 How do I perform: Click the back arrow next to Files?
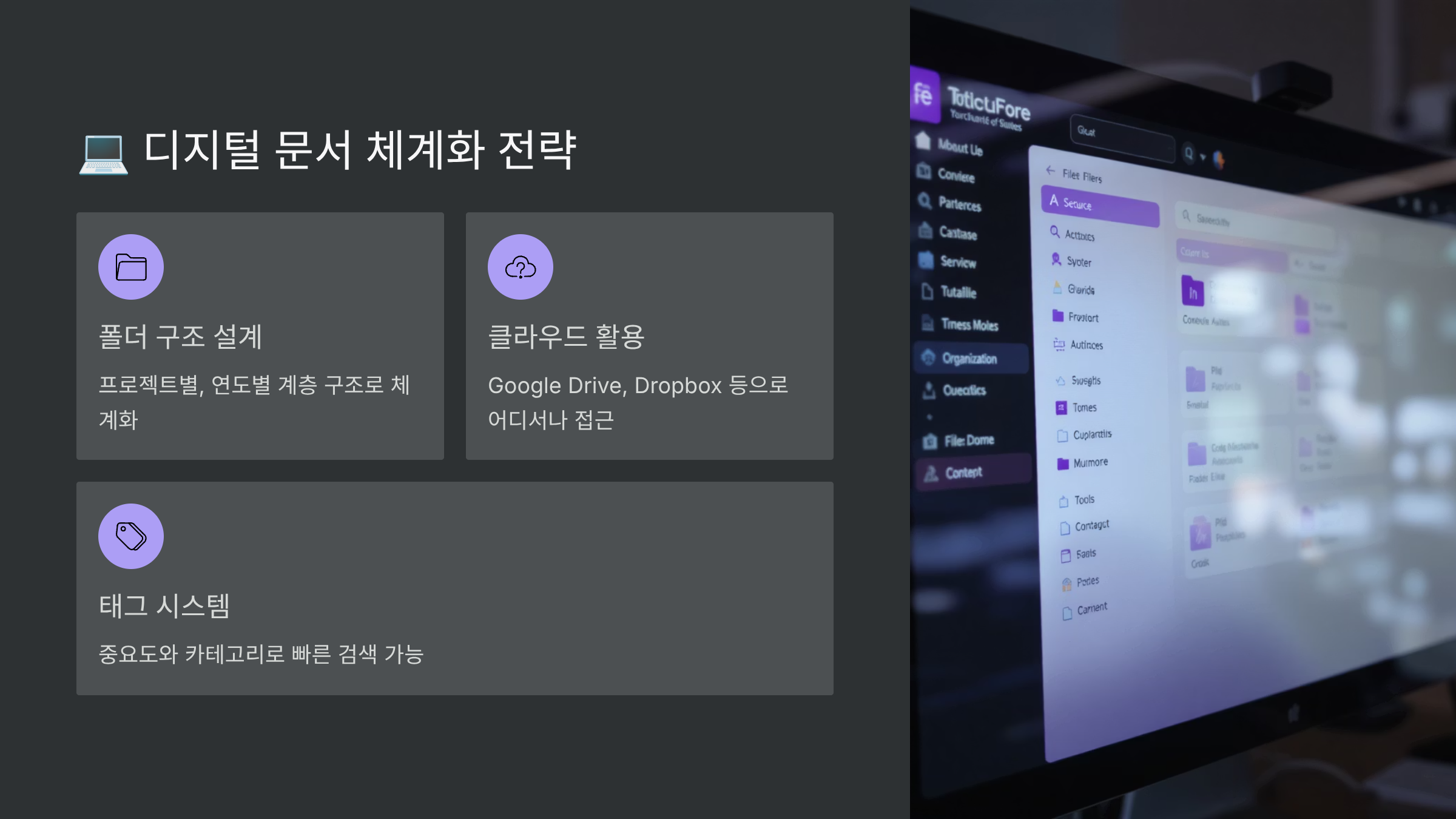pyautogui.click(x=1050, y=170)
